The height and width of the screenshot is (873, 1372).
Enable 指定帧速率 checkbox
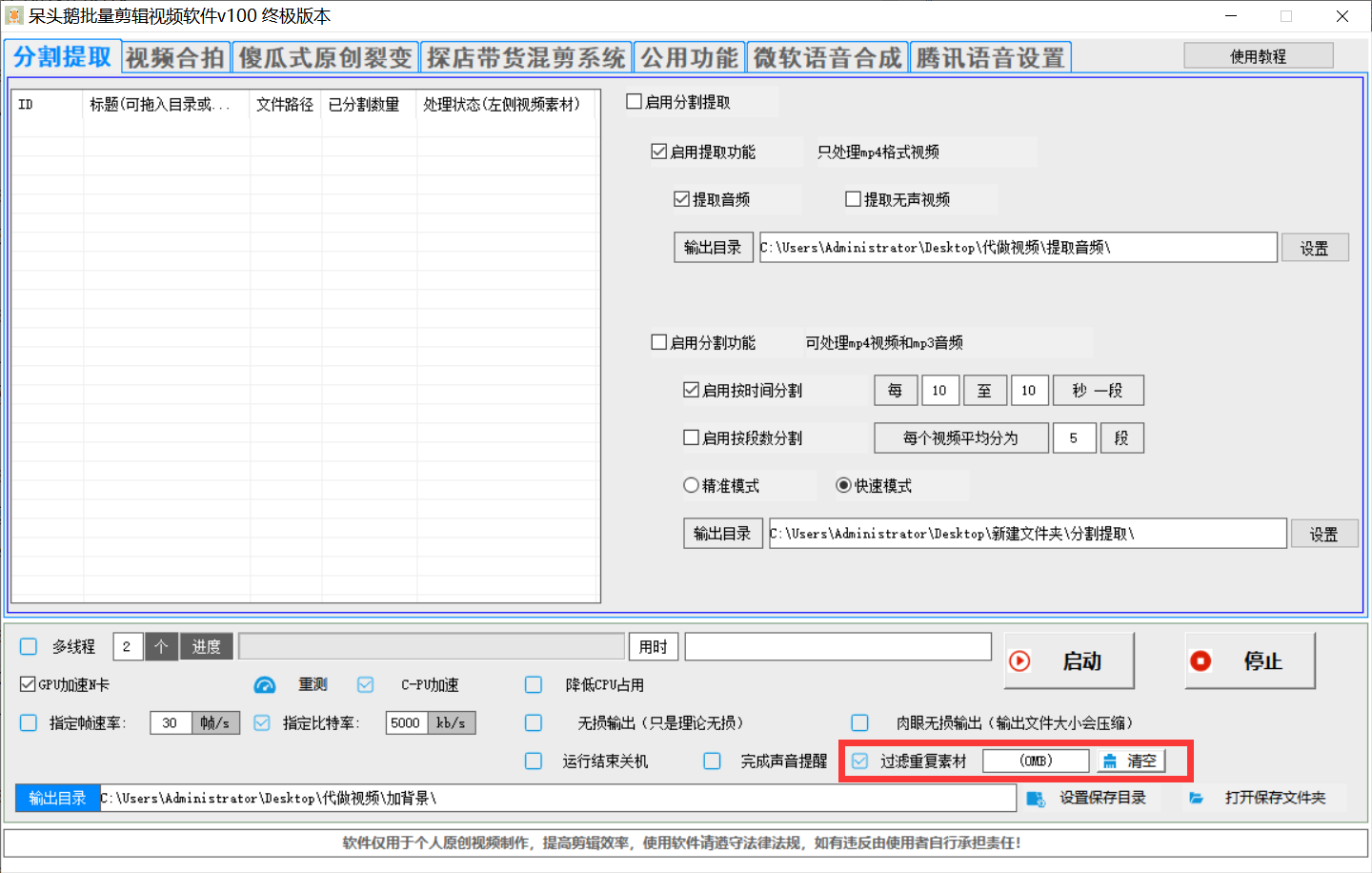pos(29,722)
